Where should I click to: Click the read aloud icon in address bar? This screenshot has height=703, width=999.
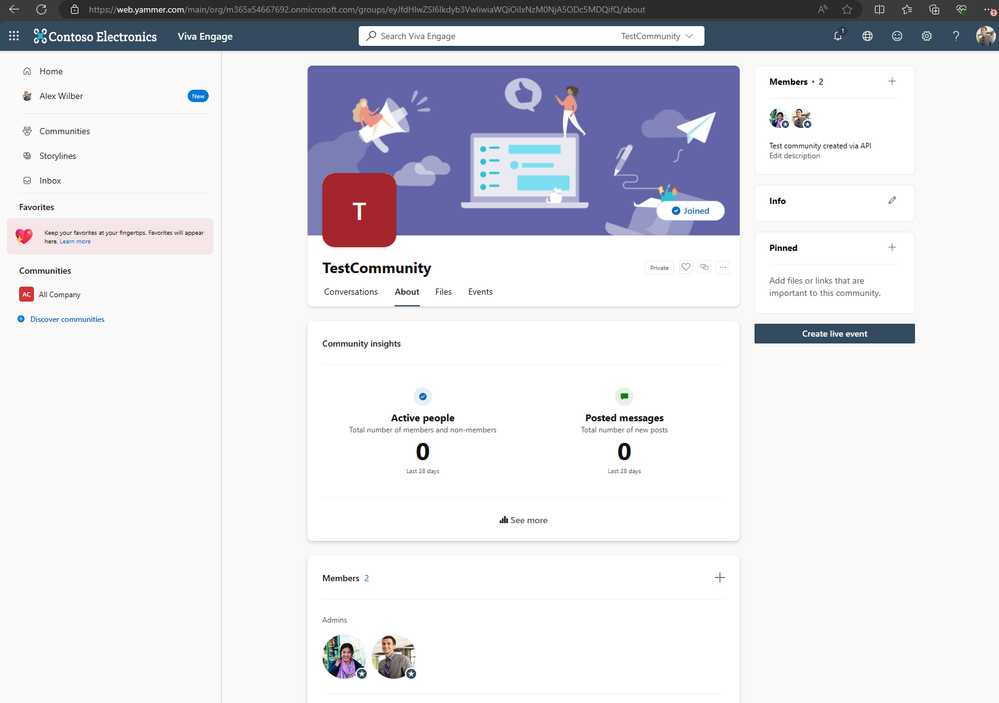coord(823,10)
